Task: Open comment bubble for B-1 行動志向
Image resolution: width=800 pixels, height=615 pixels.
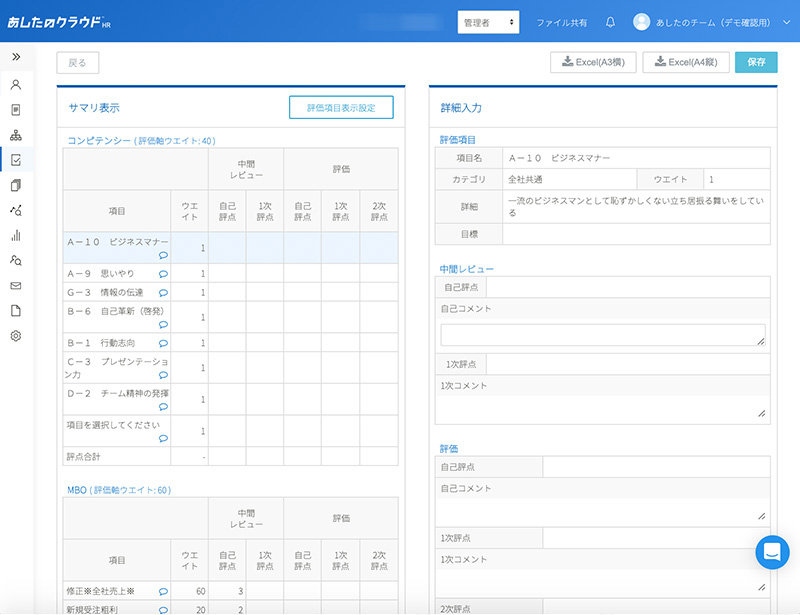Action: tap(163, 343)
